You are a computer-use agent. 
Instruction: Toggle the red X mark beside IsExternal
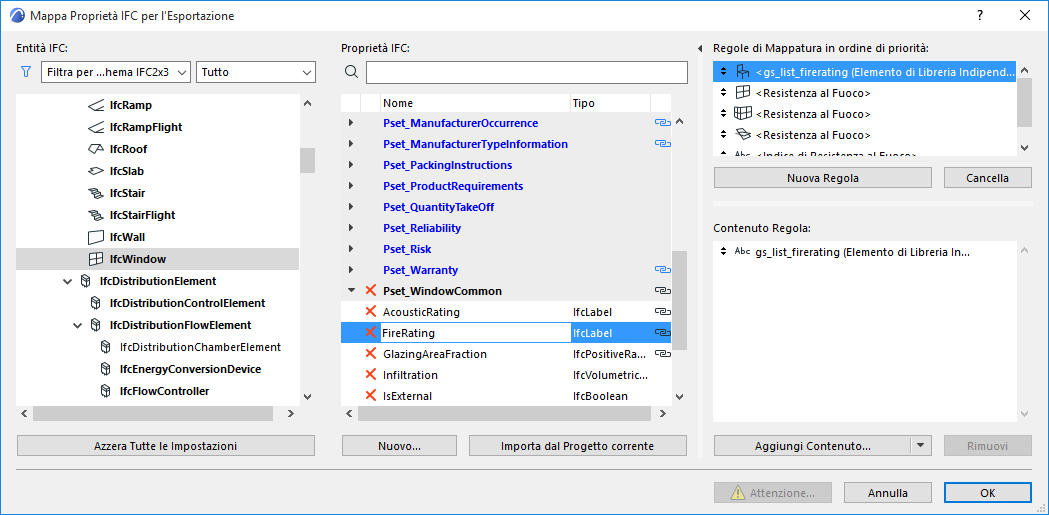tap(371, 396)
